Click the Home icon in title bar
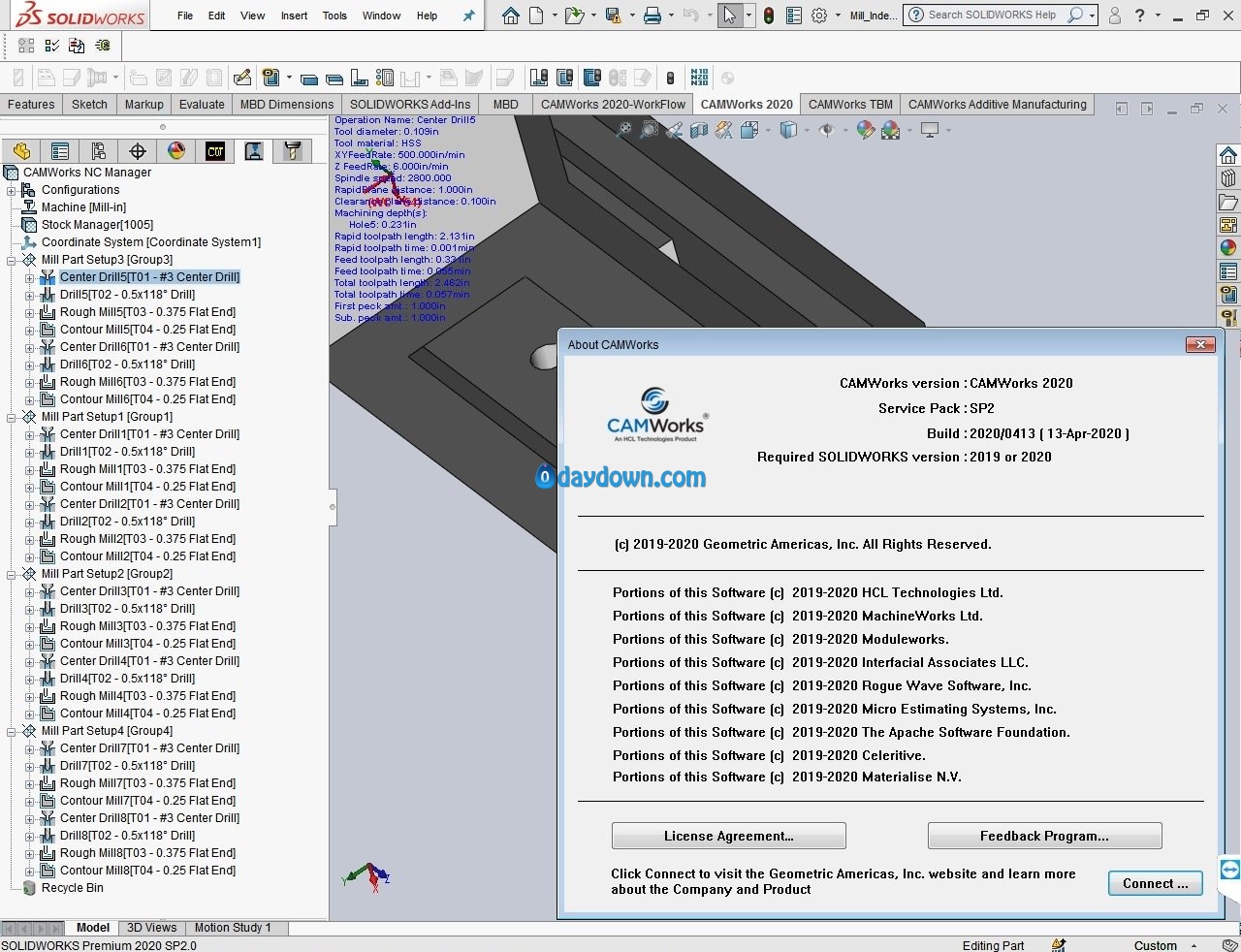The width and height of the screenshot is (1241, 952). coord(511,16)
